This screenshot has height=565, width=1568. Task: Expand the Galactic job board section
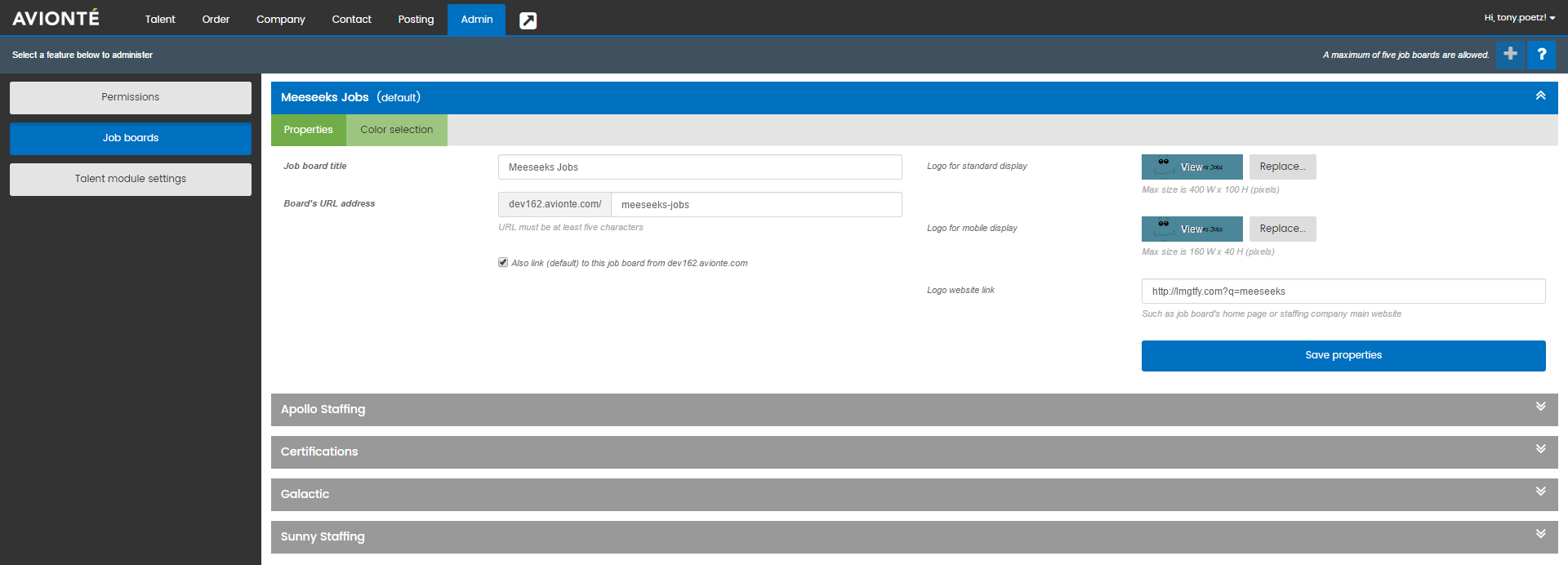pos(1540,492)
